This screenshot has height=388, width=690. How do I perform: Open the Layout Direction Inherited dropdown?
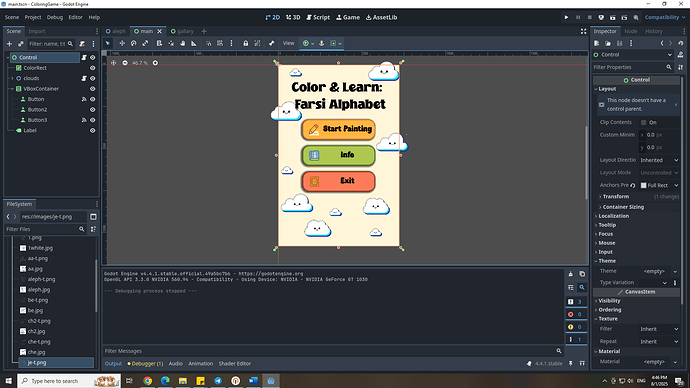coord(659,160)
